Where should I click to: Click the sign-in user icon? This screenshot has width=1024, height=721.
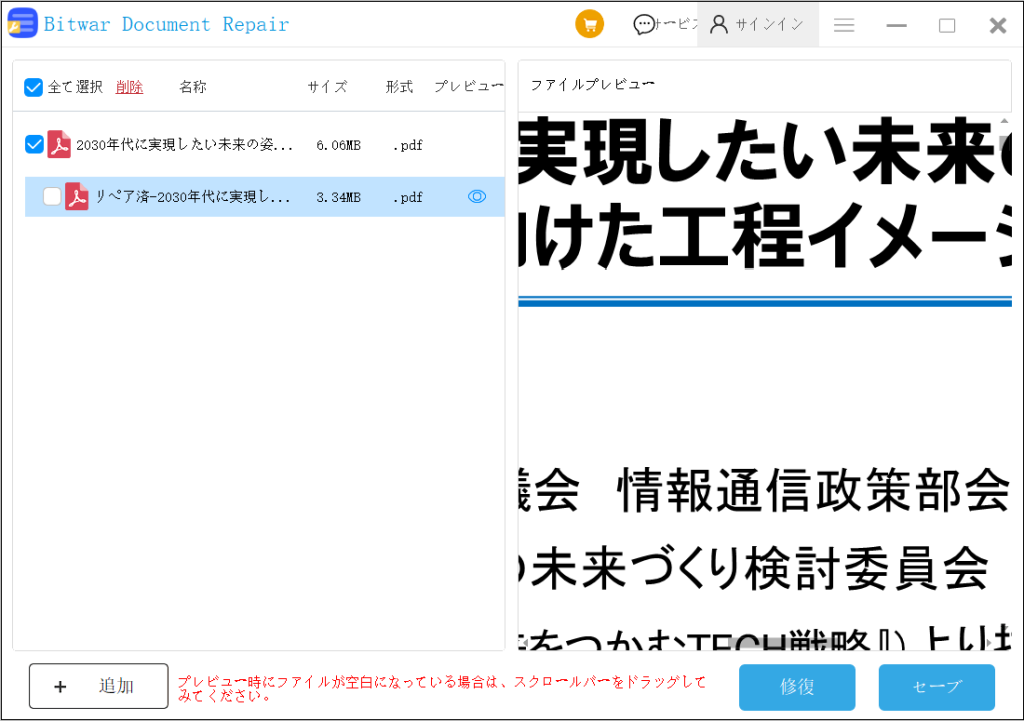tap(718, 25)
